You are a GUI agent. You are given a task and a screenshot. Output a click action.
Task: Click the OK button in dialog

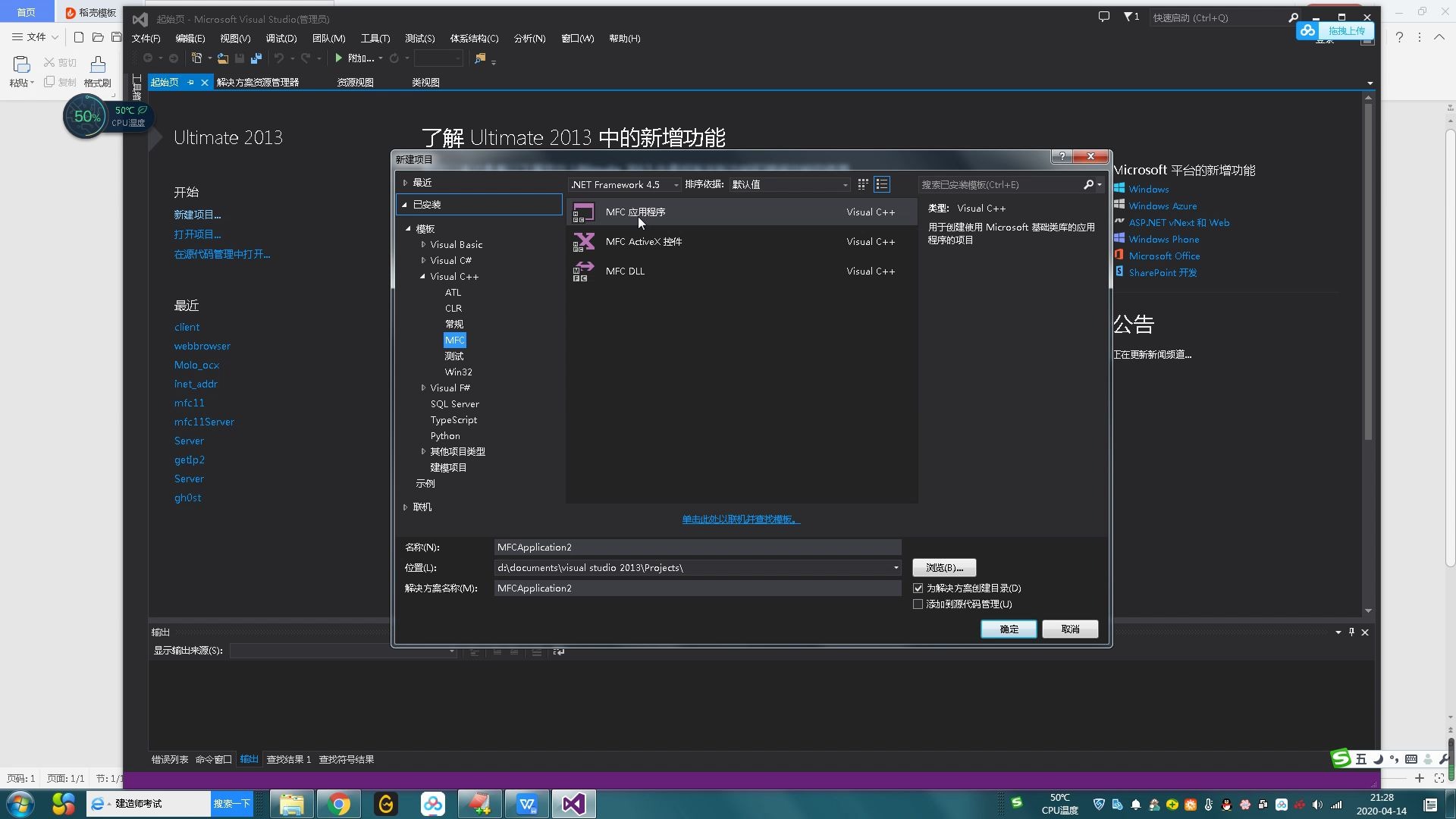click(1009, 629)
